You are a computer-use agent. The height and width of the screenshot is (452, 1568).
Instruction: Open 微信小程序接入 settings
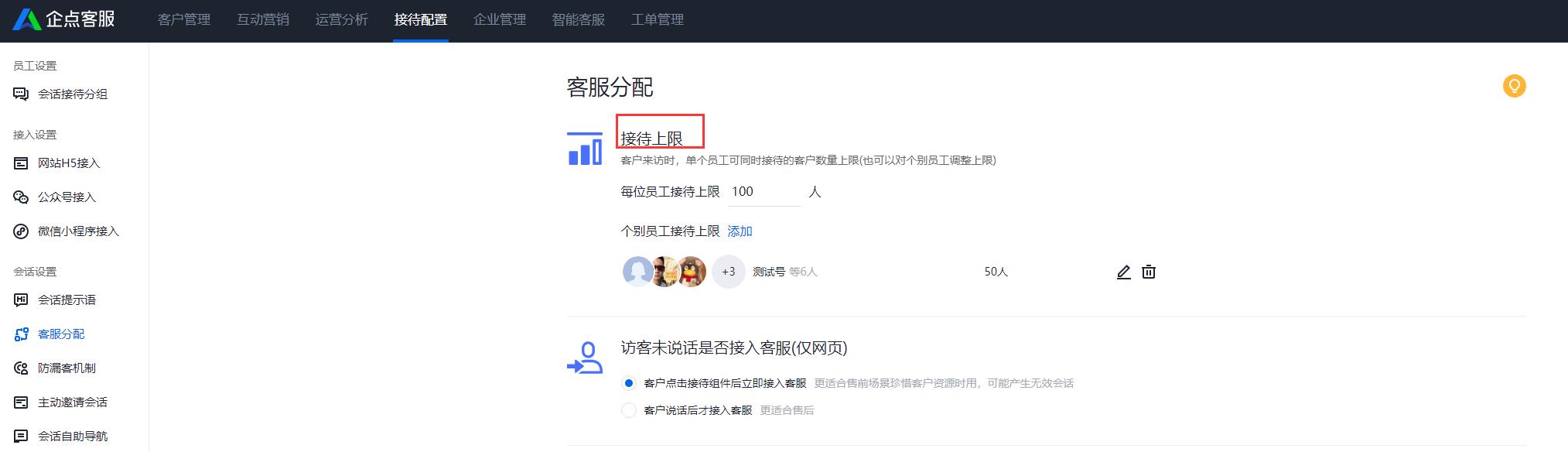[78, 231]
